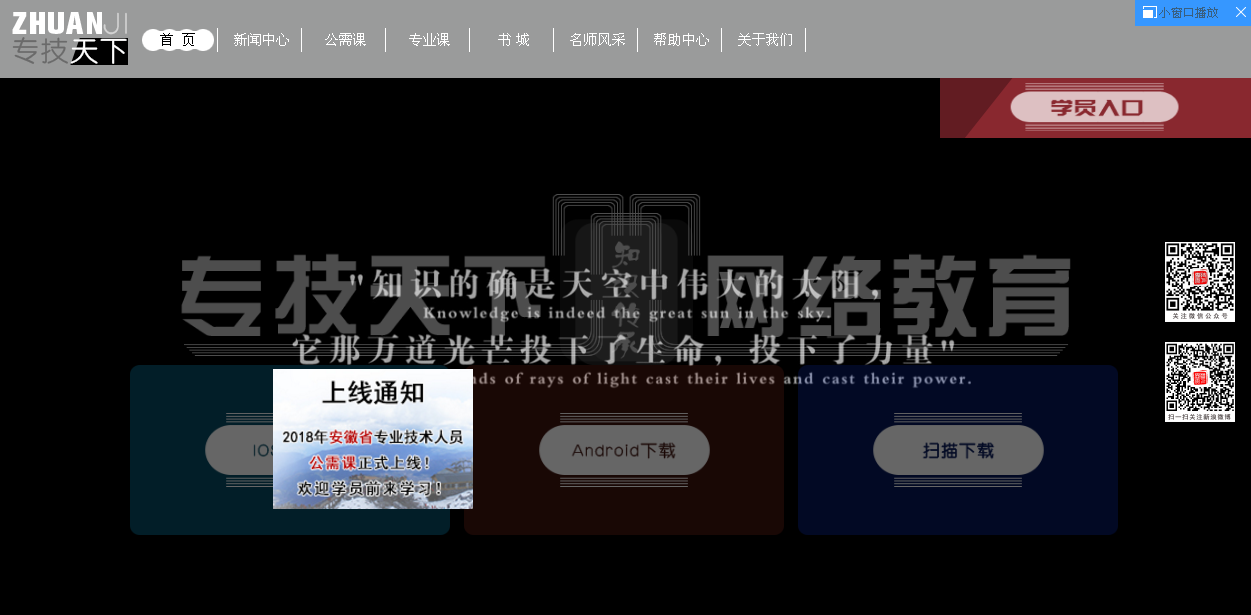Click the small-window playback icon
This screenshot has width=1251, height=615.
pyautogui.click(x=1149, y=13)
